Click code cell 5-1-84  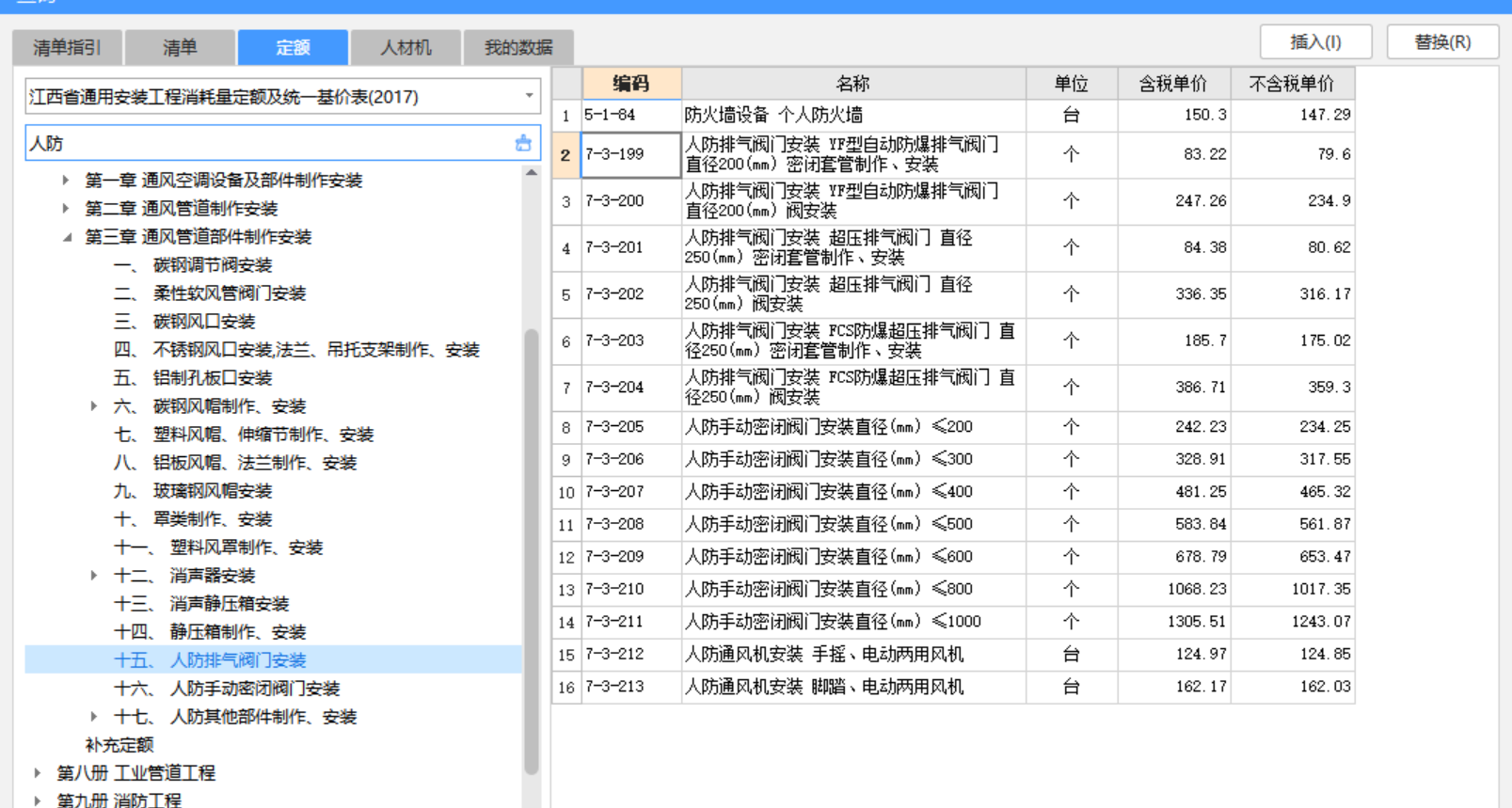631,115
